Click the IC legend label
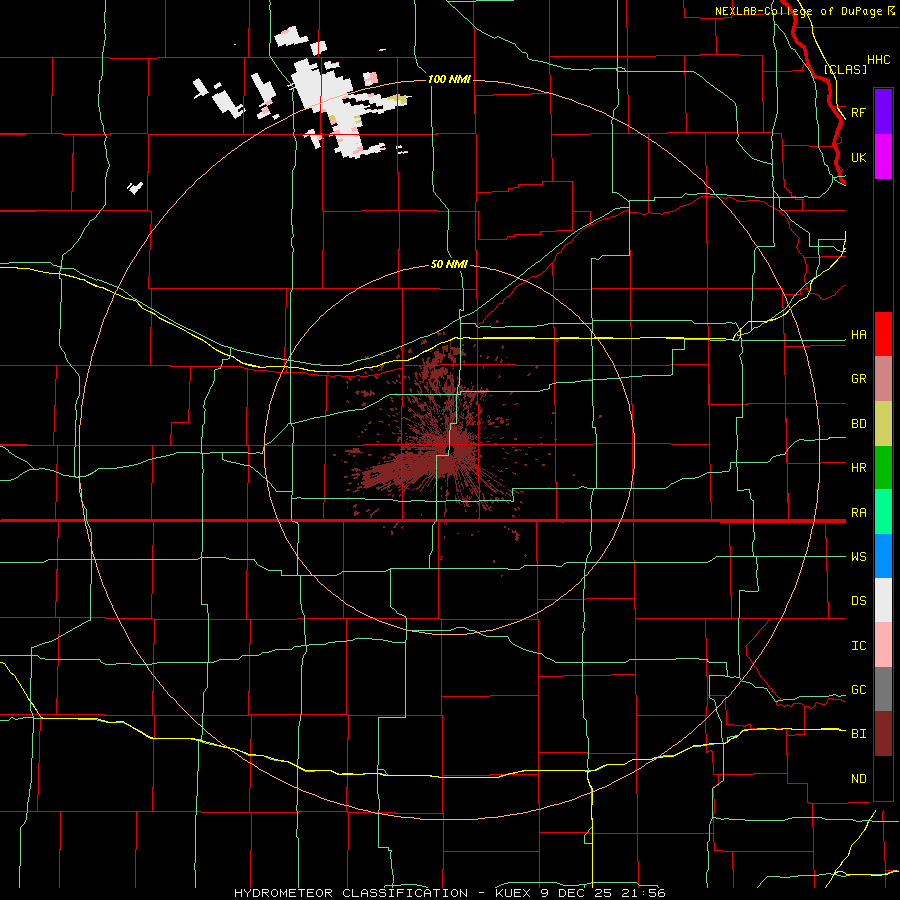The height and width of the screenshot is (900, 900). pos(859,645)
